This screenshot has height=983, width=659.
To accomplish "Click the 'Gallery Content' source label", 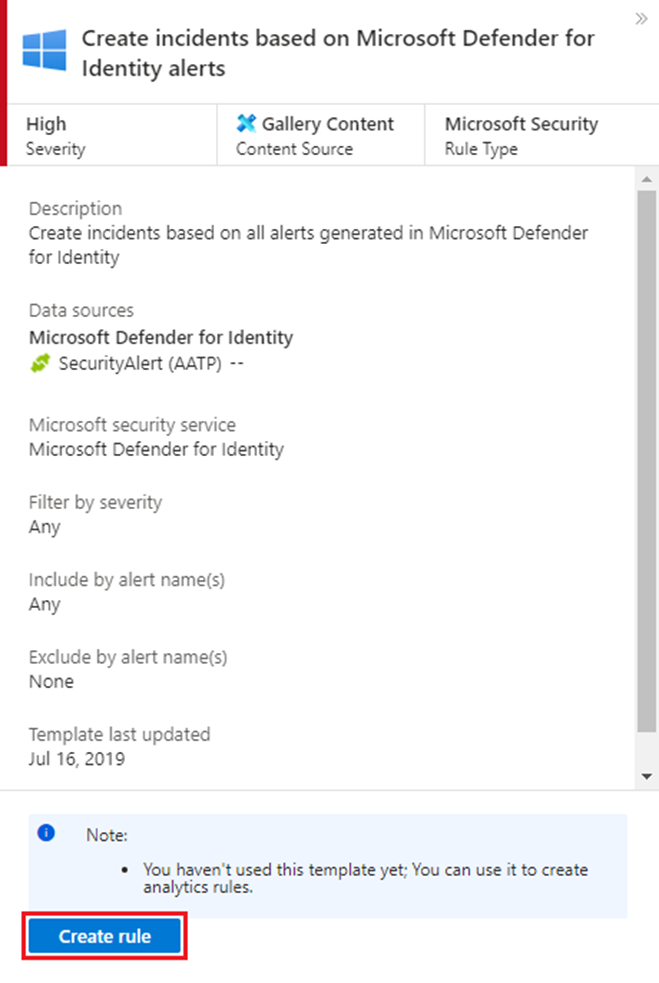I will tap(328, 124).
